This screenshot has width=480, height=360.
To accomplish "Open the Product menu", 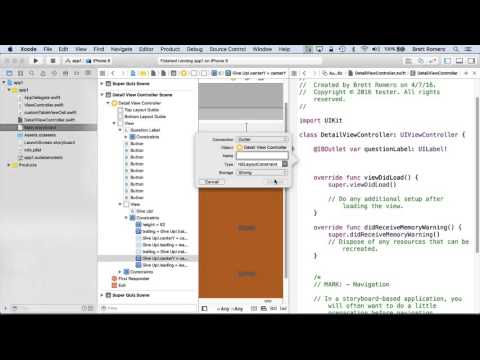I will [170, 49].
